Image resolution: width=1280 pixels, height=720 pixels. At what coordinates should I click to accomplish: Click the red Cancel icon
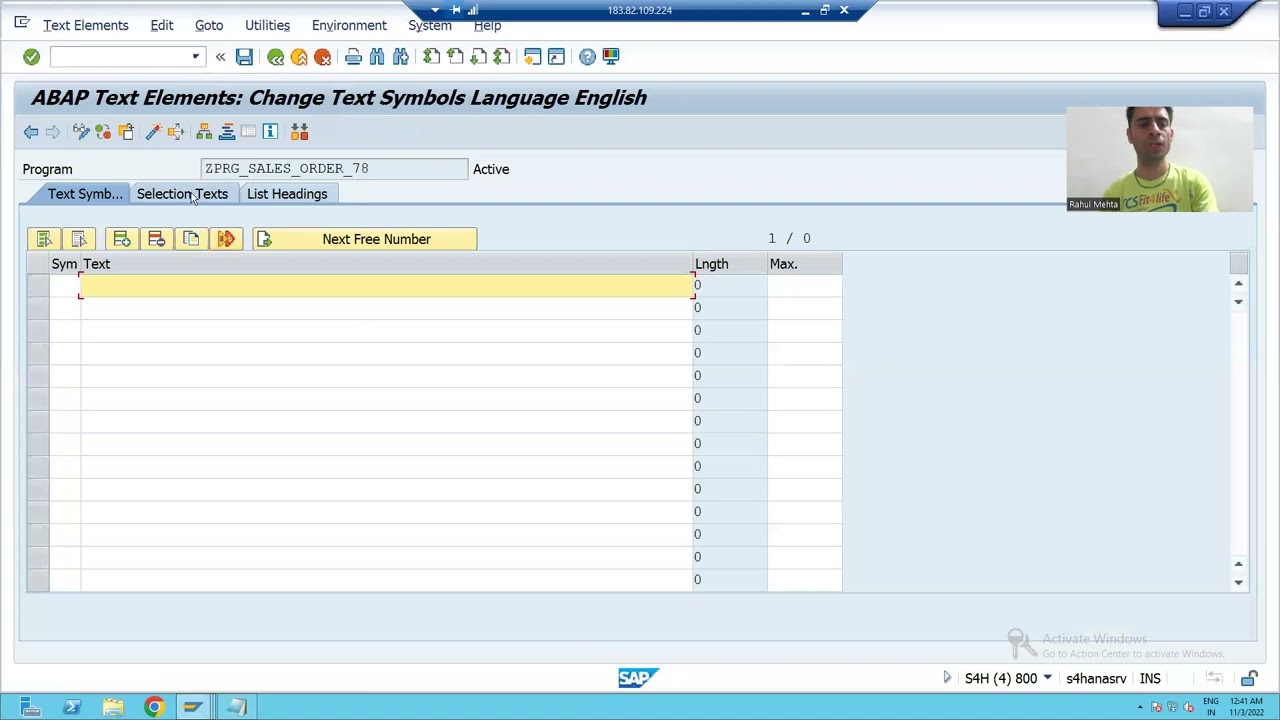pos(322,57)
